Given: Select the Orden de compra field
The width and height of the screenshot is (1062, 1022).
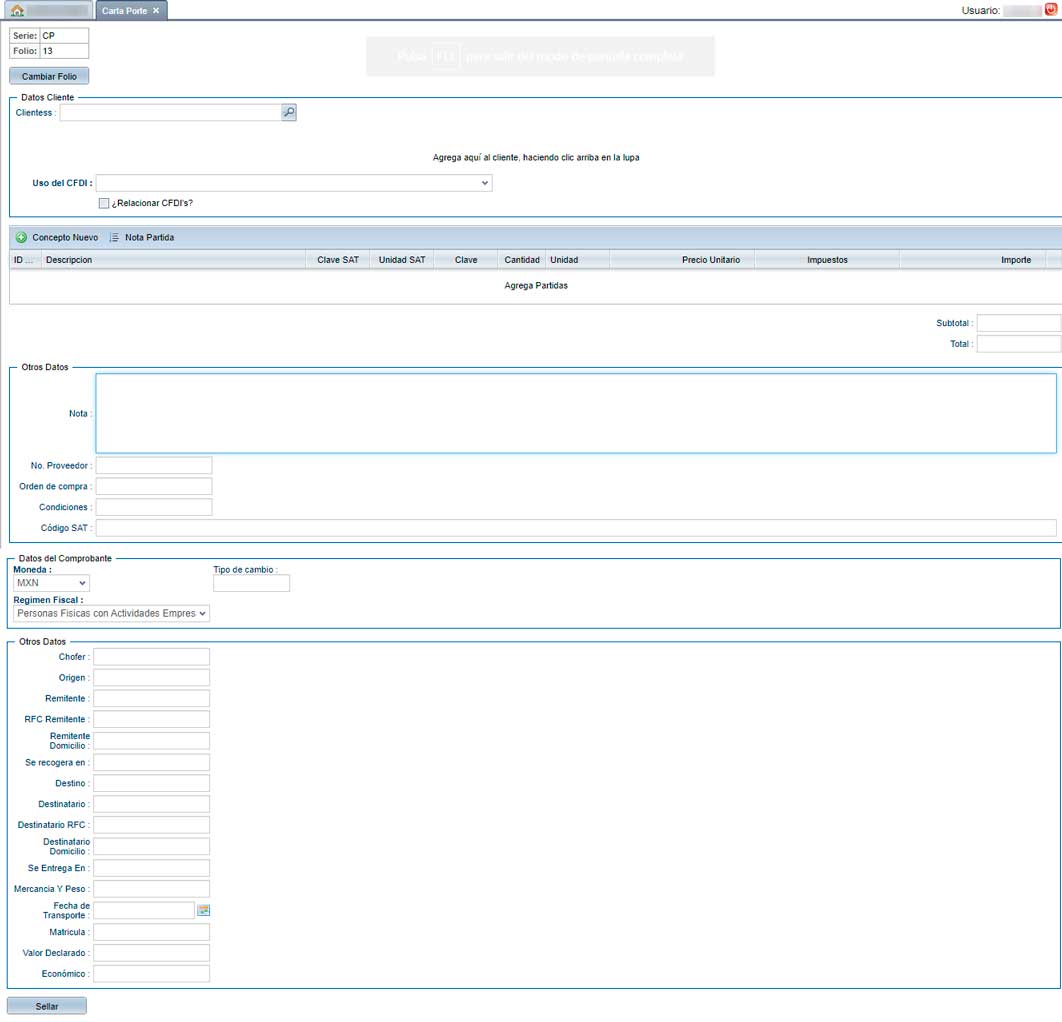Looking at the screenshot, I should click(154, 486).
